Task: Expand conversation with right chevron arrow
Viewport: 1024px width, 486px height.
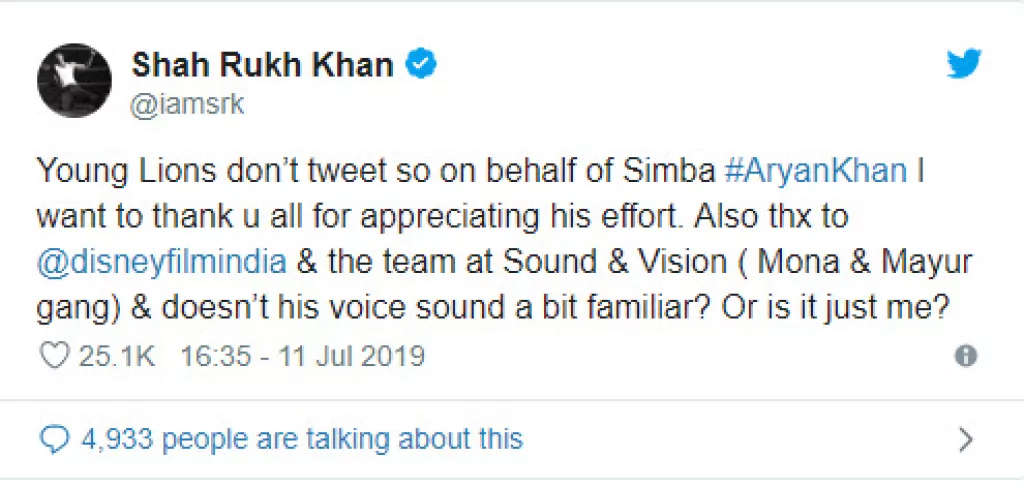Action: [x=965, y=438]
